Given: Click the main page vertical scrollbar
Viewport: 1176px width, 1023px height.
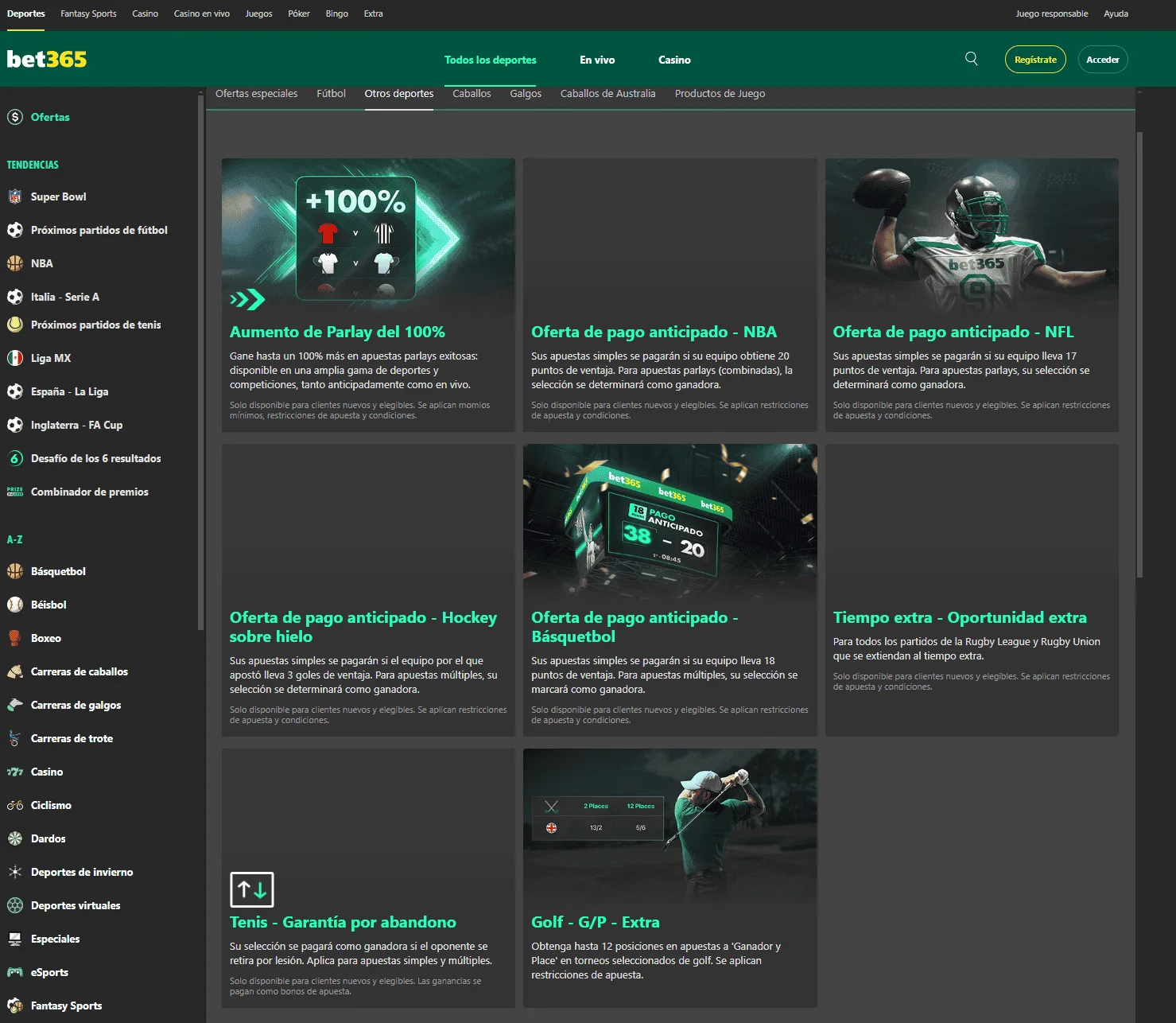Looking at the screenshot, I should click(1139, 354).
